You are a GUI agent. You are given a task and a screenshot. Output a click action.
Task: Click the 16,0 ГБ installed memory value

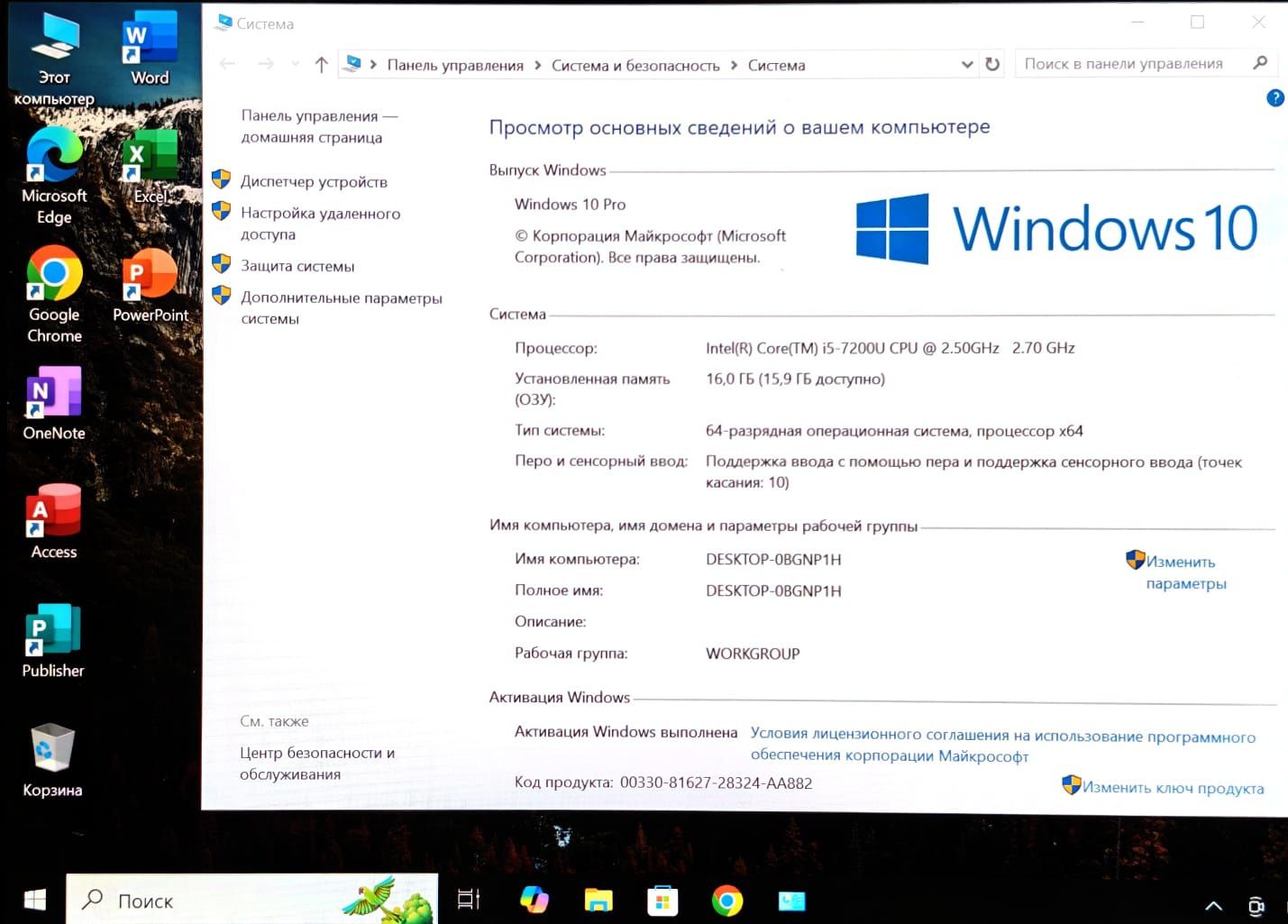pos(795,379)
